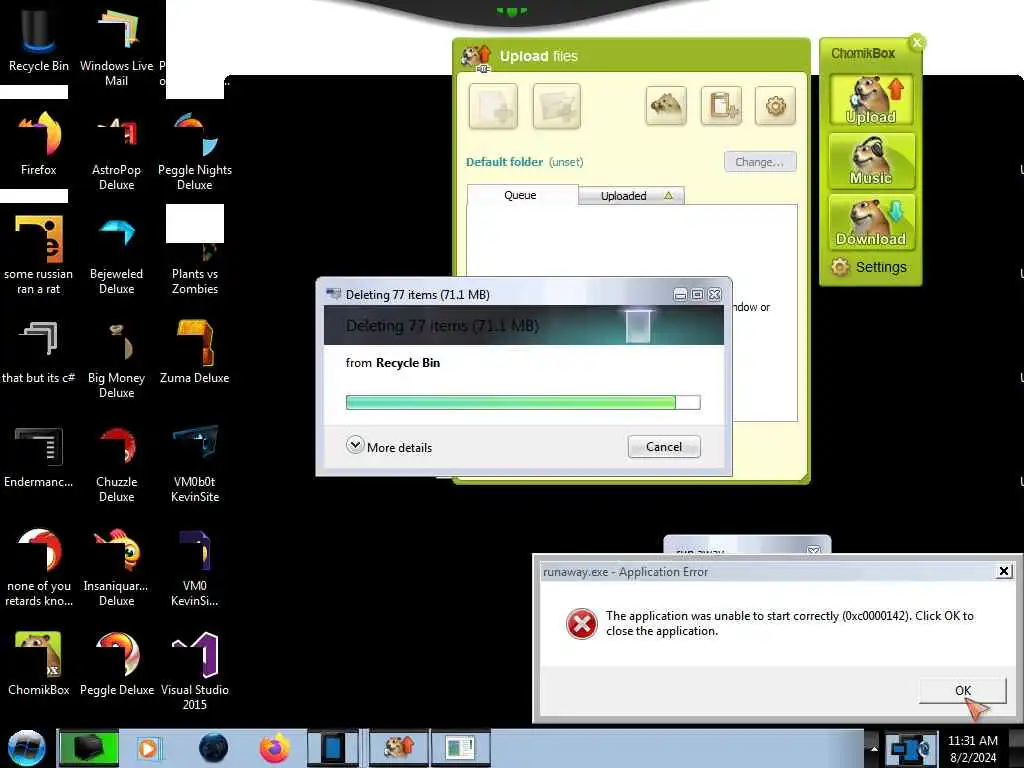1024x768 pixels.
Task: Open Upload in the ChomikBox panel
Action: click(871, 100)
